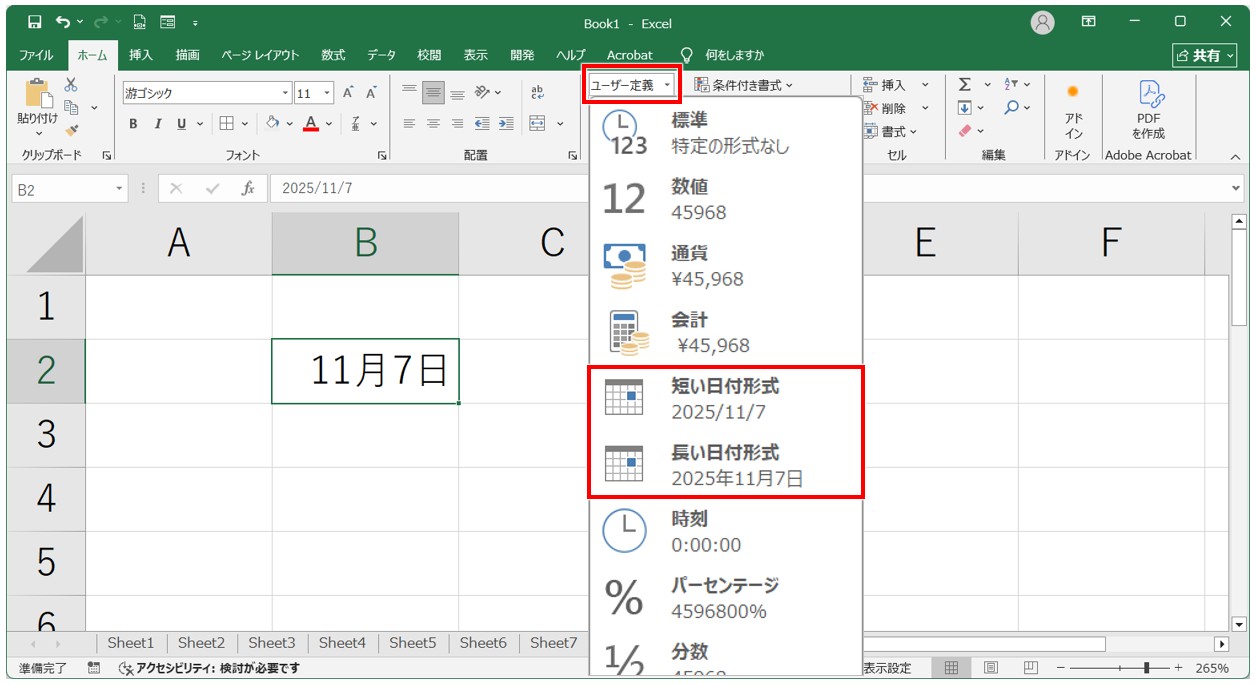Click the Sheet3 worksheet tab
This screenshot has height=685, width=1256.
(271, 643)
